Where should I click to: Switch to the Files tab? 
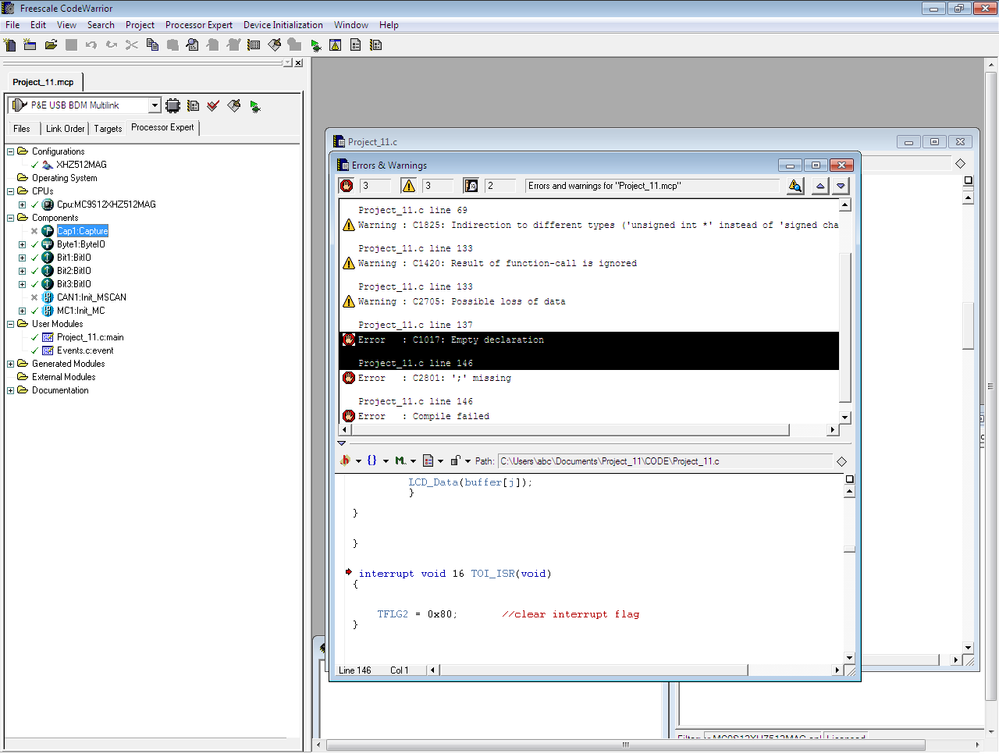[x=22, y=128]
